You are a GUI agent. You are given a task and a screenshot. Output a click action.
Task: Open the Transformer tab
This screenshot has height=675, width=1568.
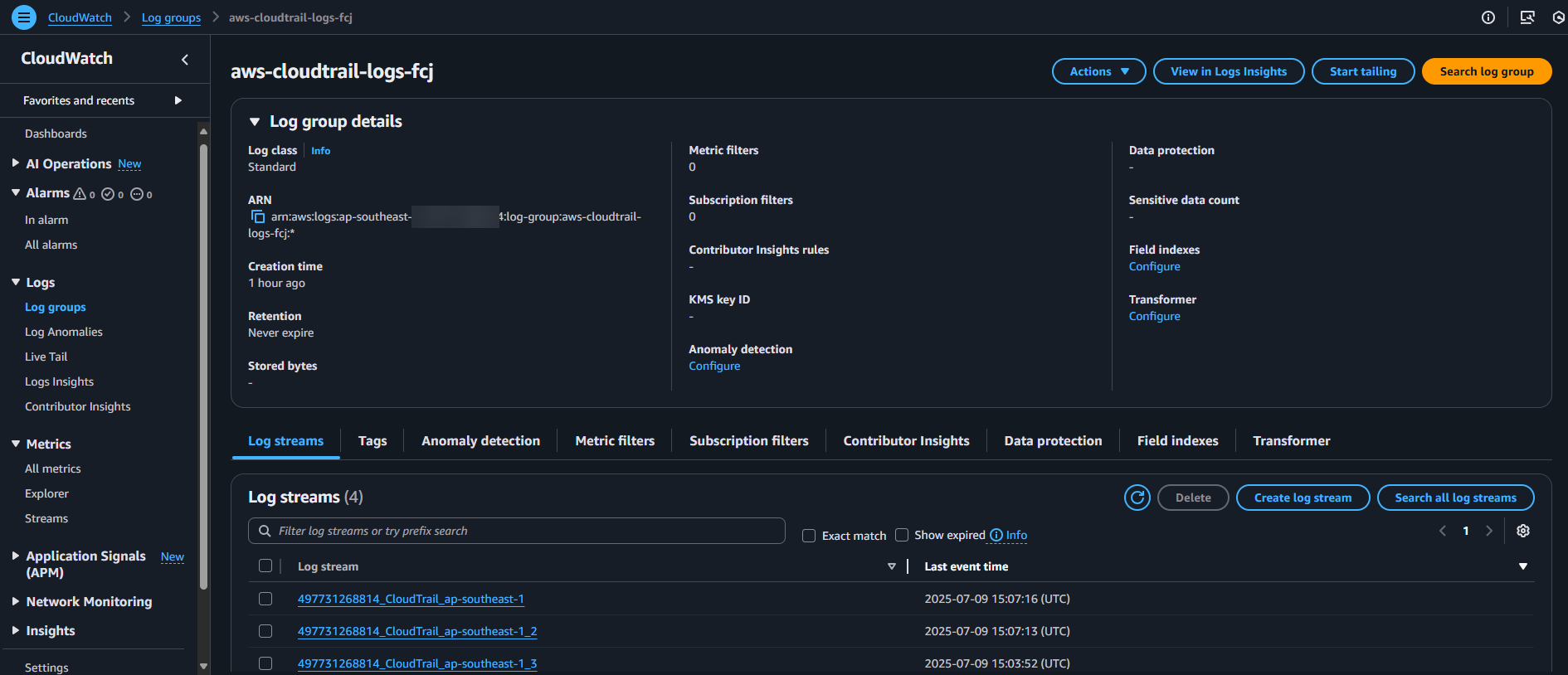click(x=1291, y=441)
